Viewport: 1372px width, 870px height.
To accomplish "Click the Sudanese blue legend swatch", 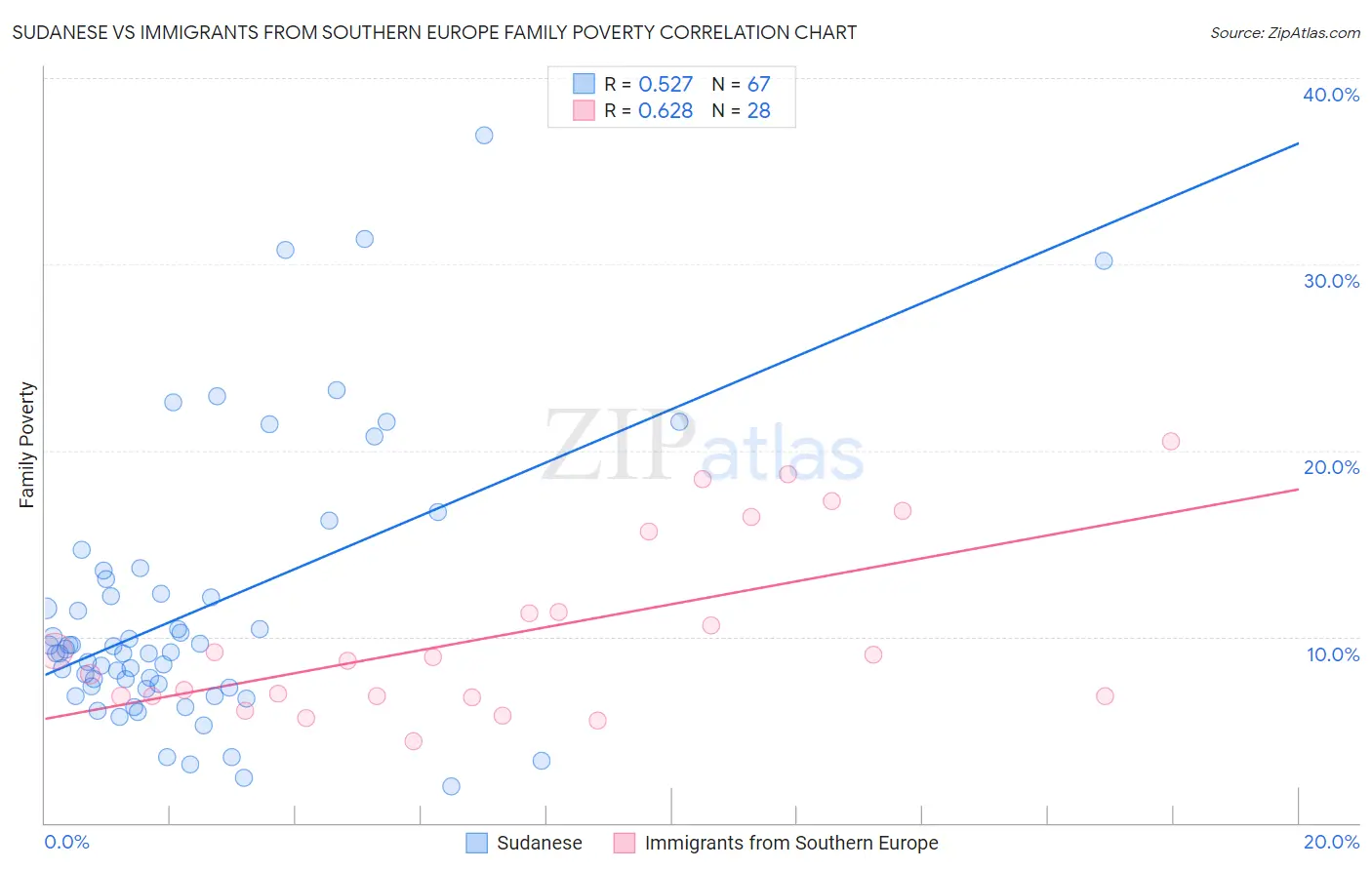I will [476, 843].
